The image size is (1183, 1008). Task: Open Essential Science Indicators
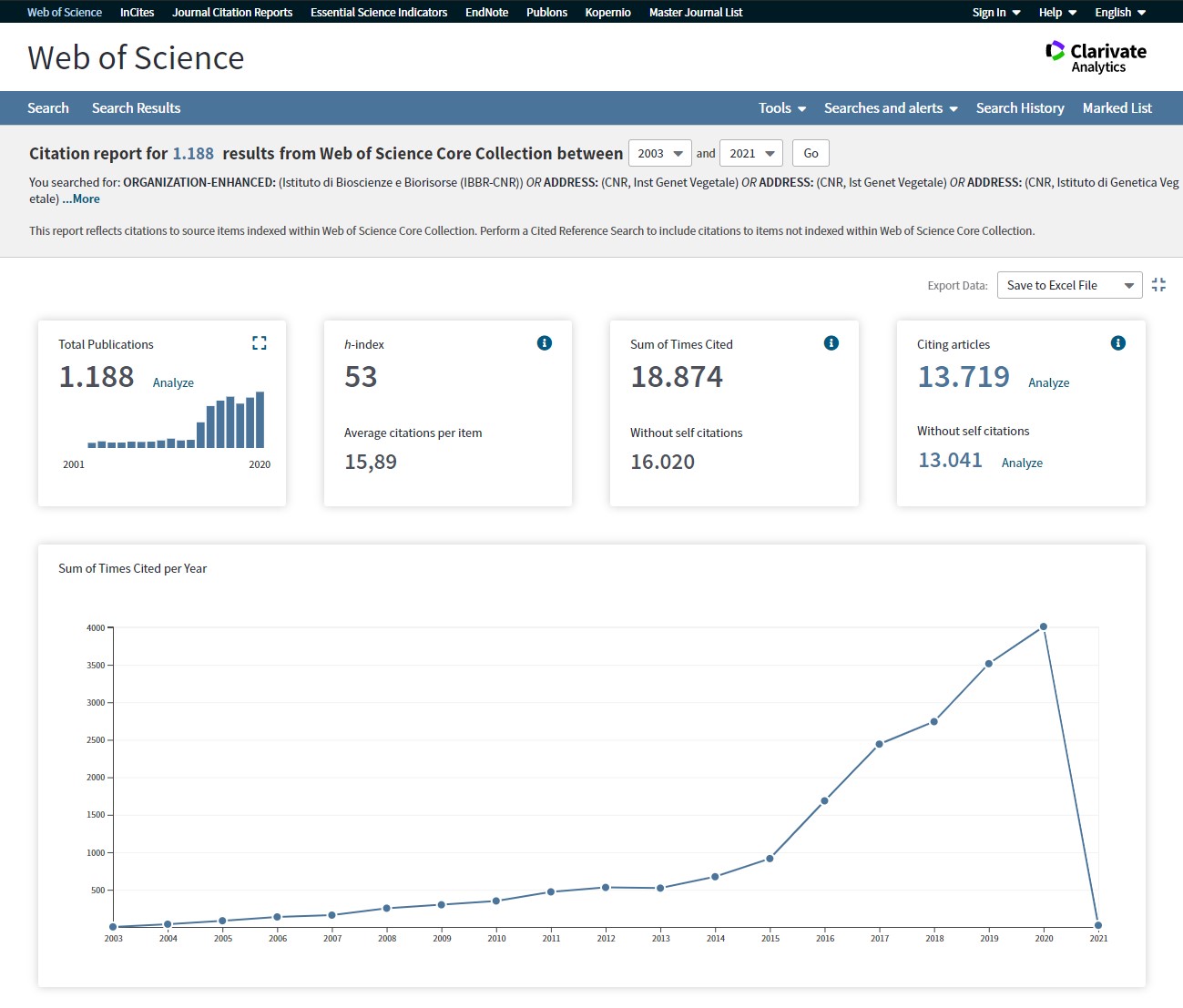[x=379, y=13]
